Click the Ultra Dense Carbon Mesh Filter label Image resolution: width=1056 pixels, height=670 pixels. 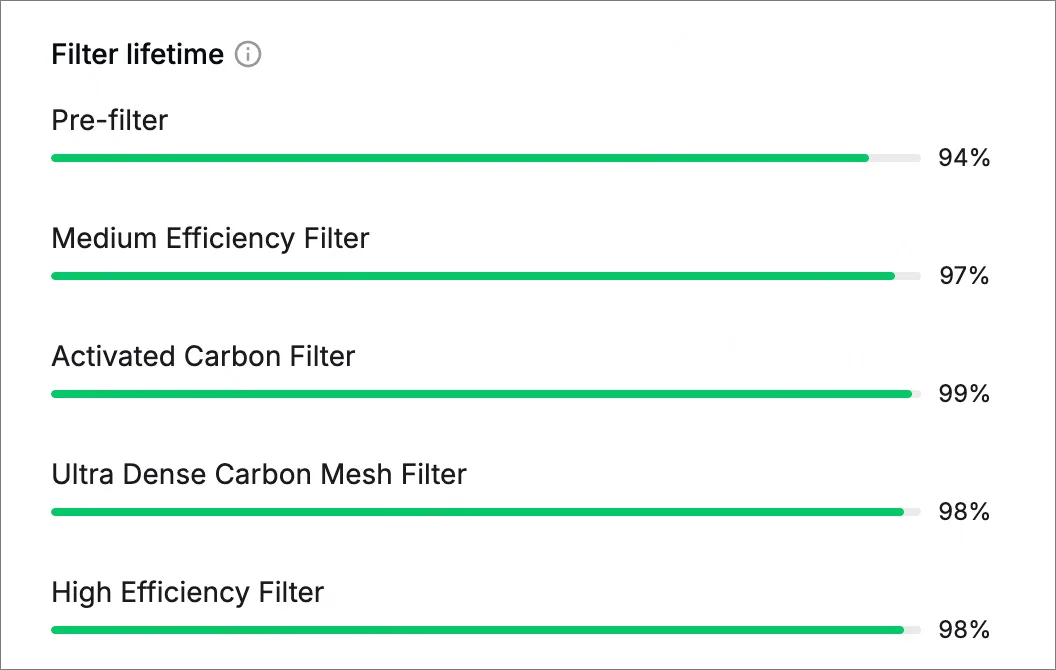pos(259,474)
